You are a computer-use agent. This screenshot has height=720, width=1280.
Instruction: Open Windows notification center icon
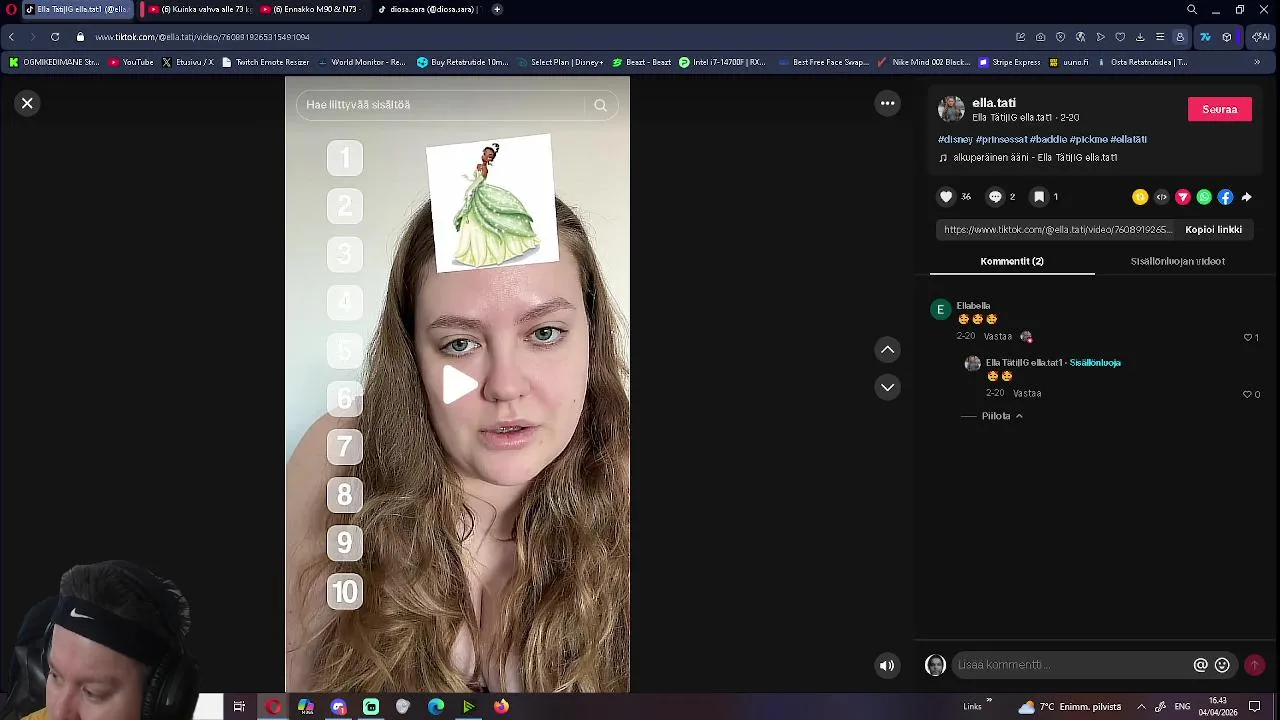(x=1255, y=707)
